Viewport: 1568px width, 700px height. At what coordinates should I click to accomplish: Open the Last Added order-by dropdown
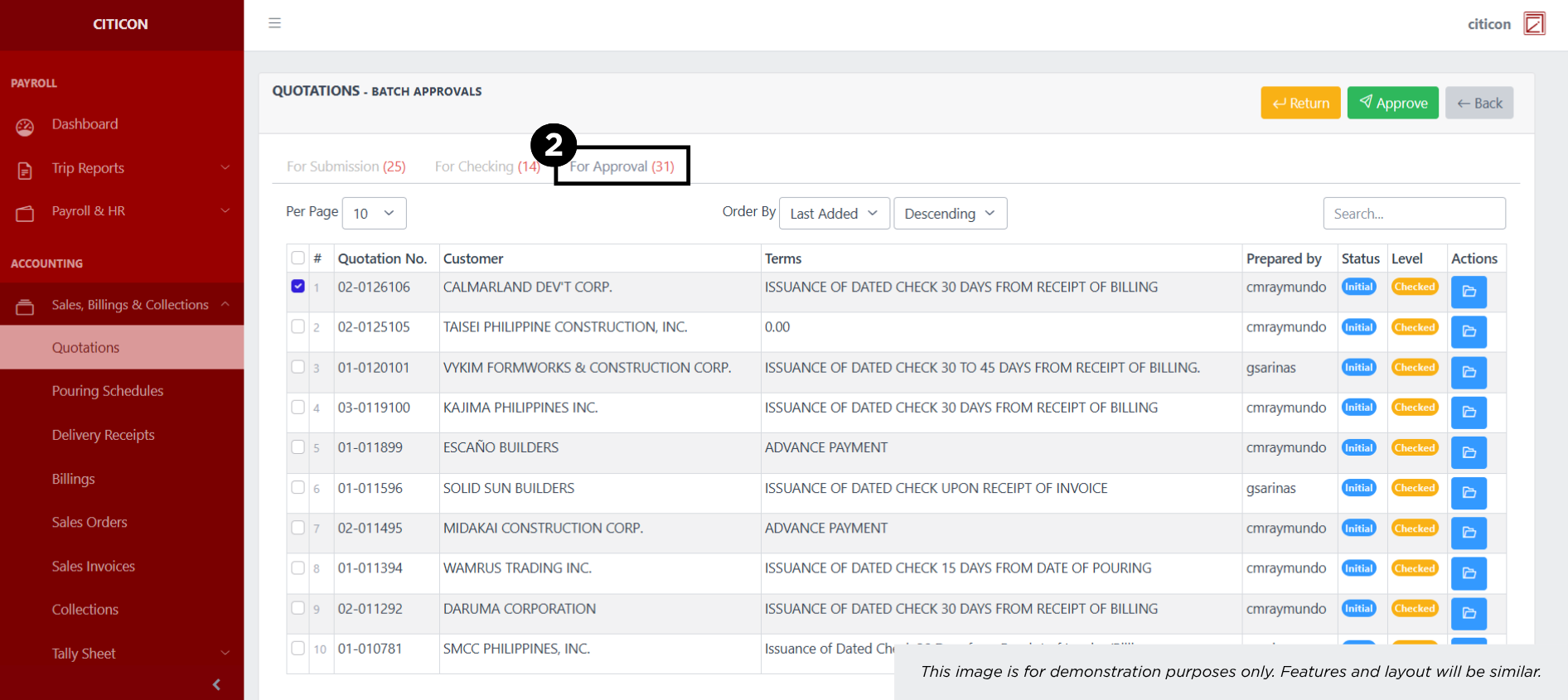(834, 214)
